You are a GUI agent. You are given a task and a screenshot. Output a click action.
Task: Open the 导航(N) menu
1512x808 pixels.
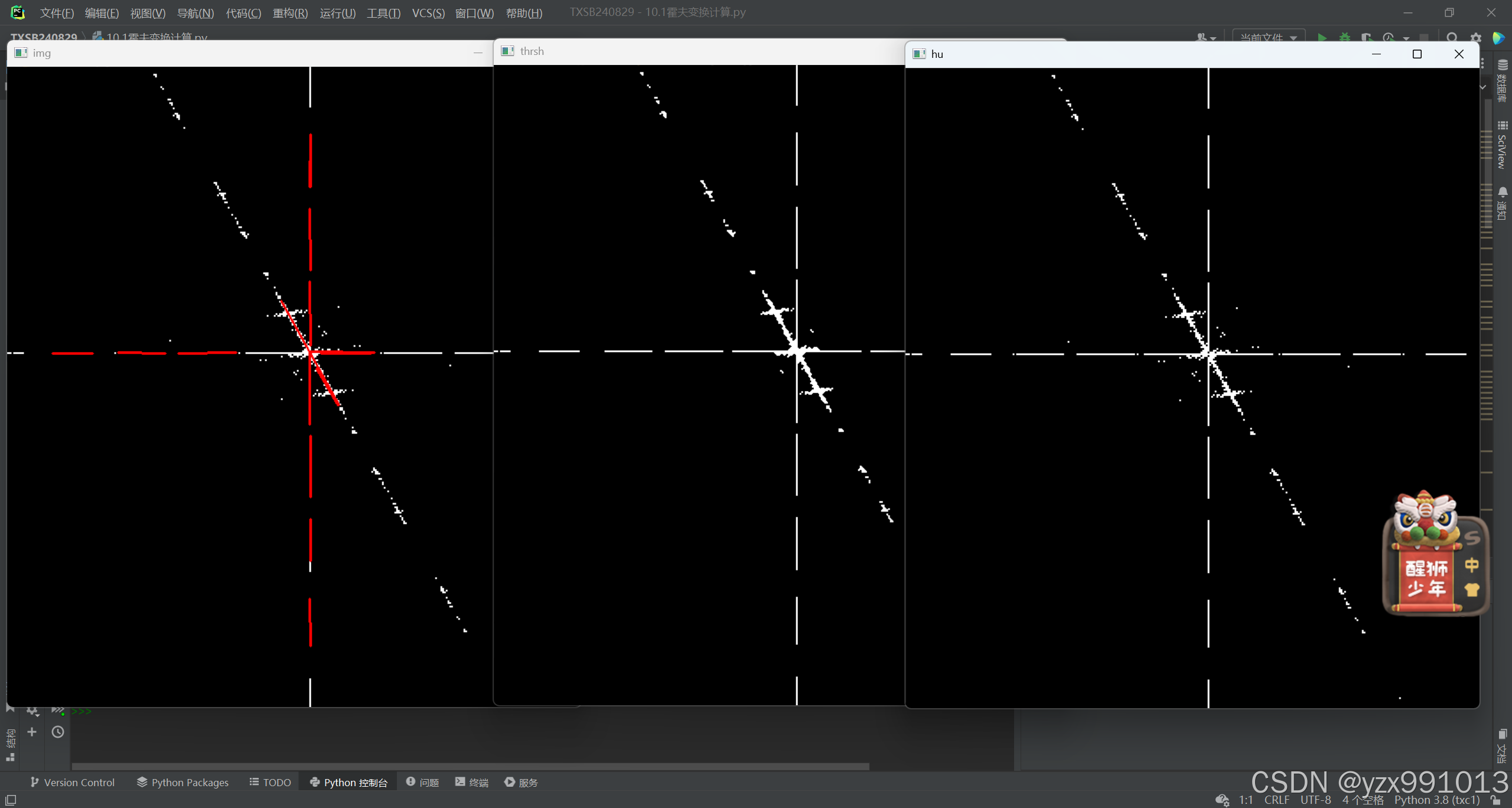pos(195,13)
